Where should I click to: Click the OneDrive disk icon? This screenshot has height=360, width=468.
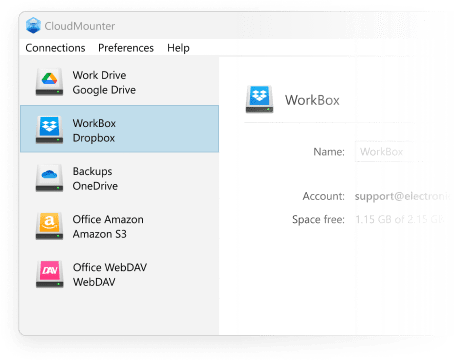[x=49, y=178]
